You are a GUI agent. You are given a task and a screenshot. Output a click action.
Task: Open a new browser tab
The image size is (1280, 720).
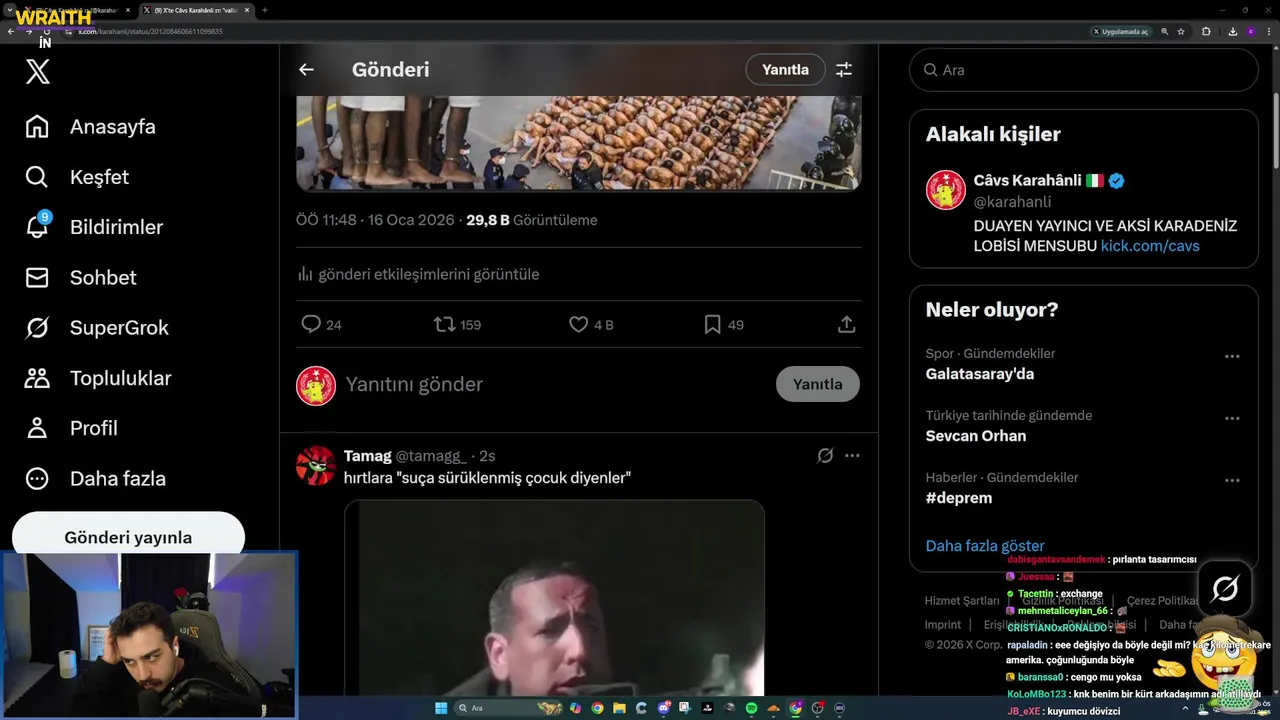[265, 10]
